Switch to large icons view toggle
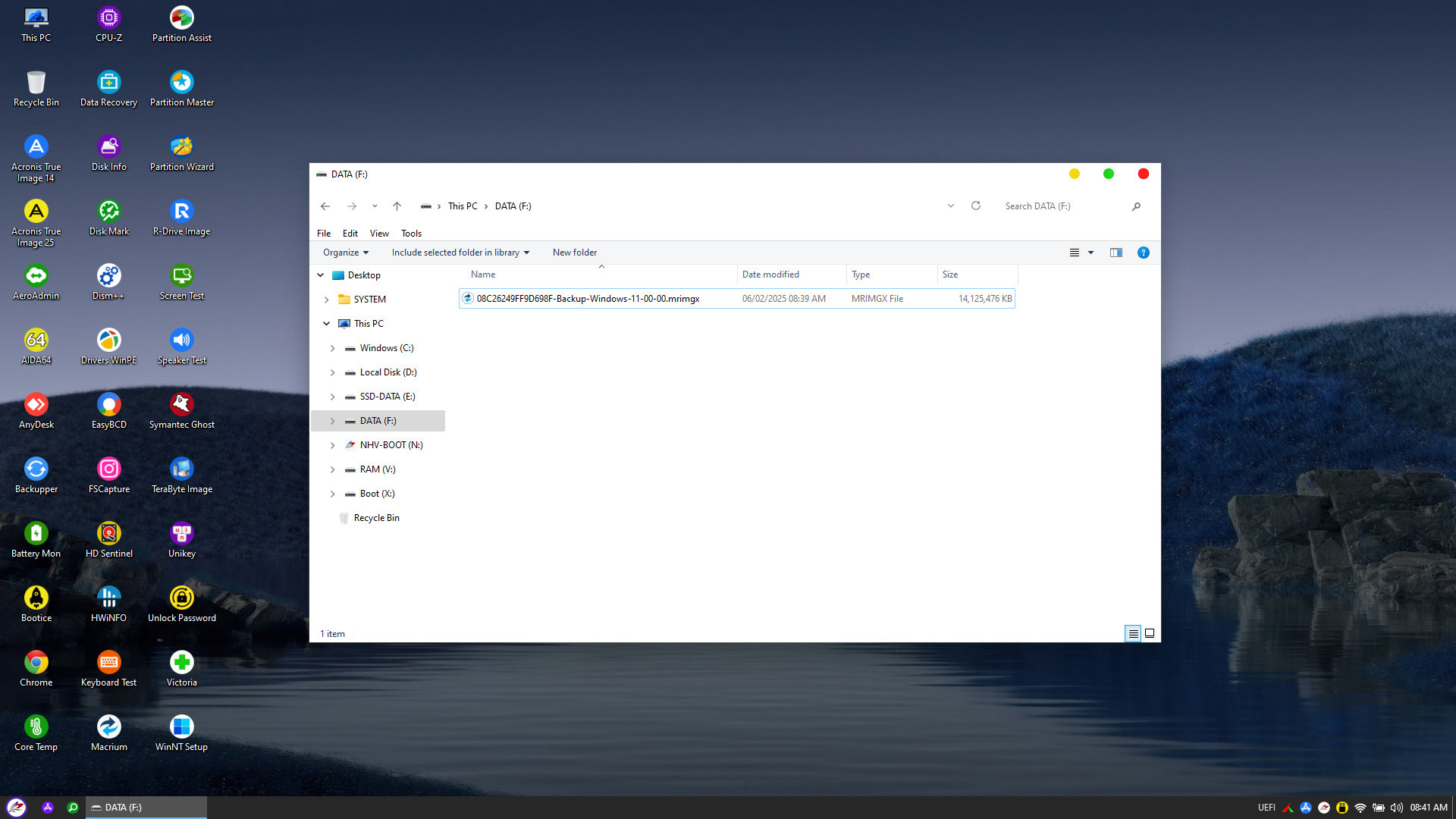 1150,633
